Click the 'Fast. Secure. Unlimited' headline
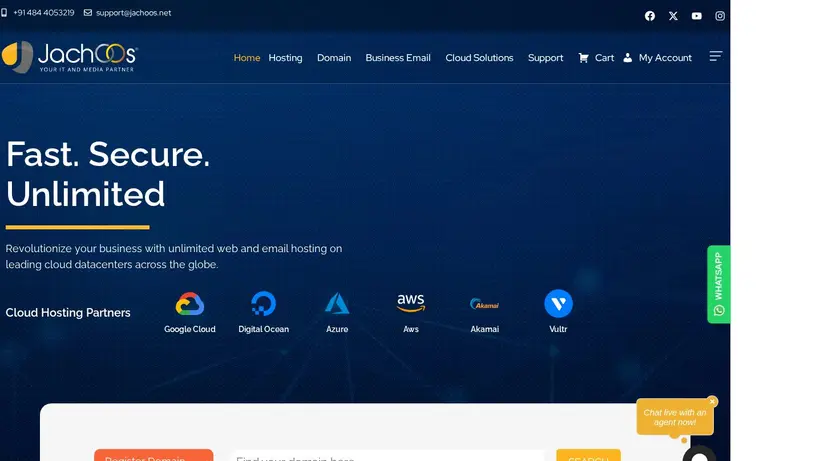 point(108,174)
